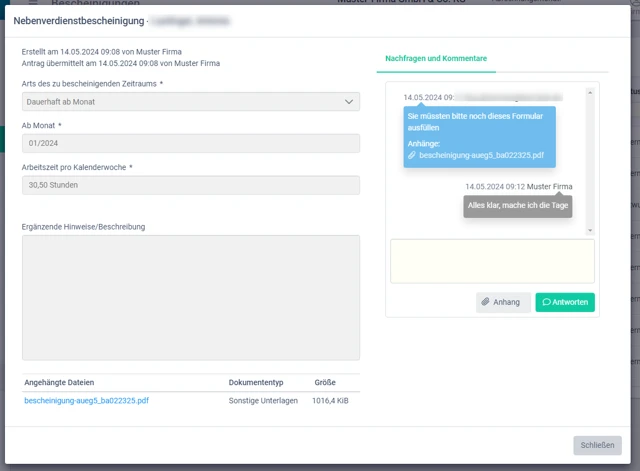
Task: Click the Dokumententyp column header
Action: tap(256, 382)
